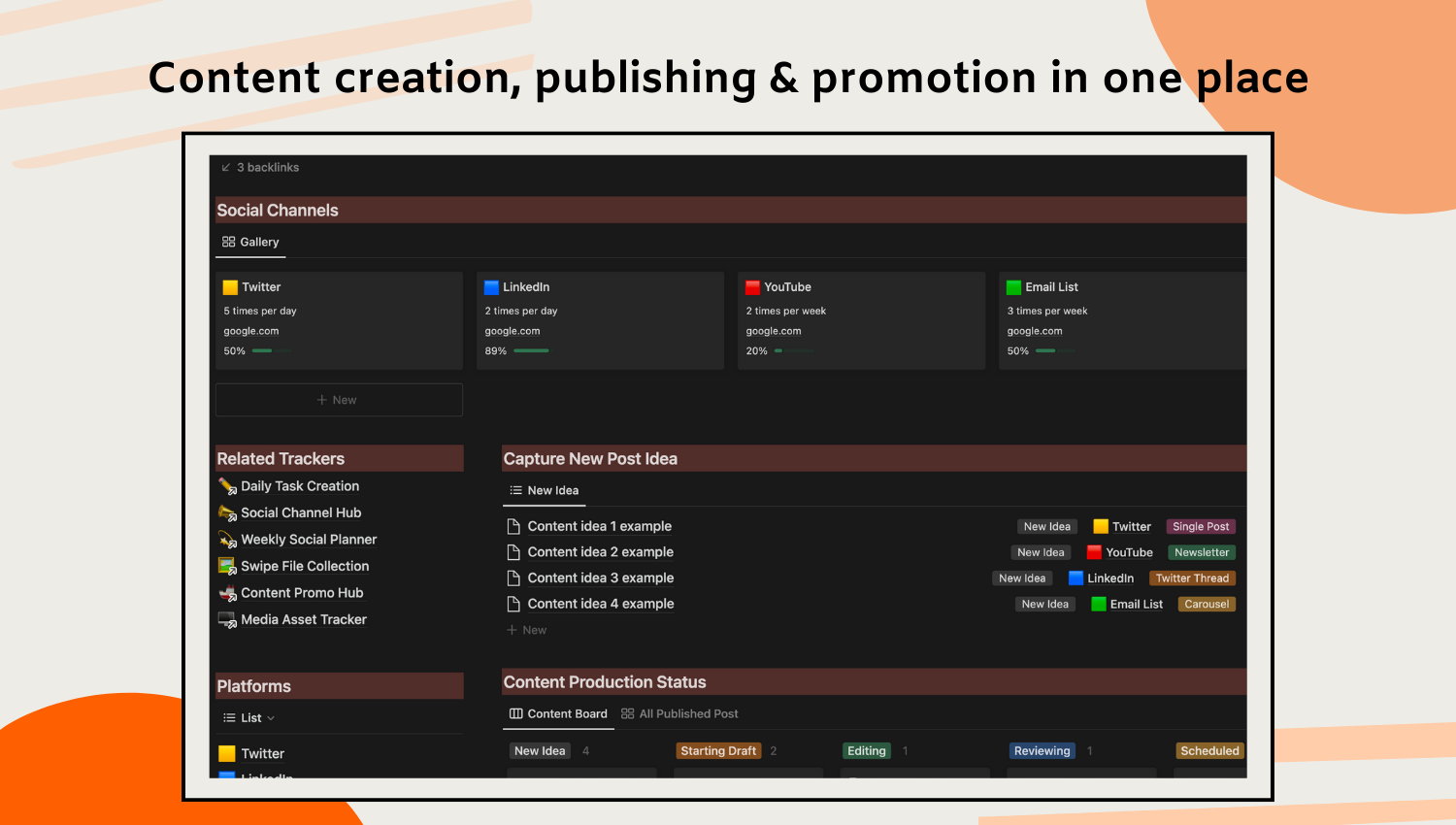
Task: Click Twitter platform on idea 1 row
Action: (x=1122, y=527)
